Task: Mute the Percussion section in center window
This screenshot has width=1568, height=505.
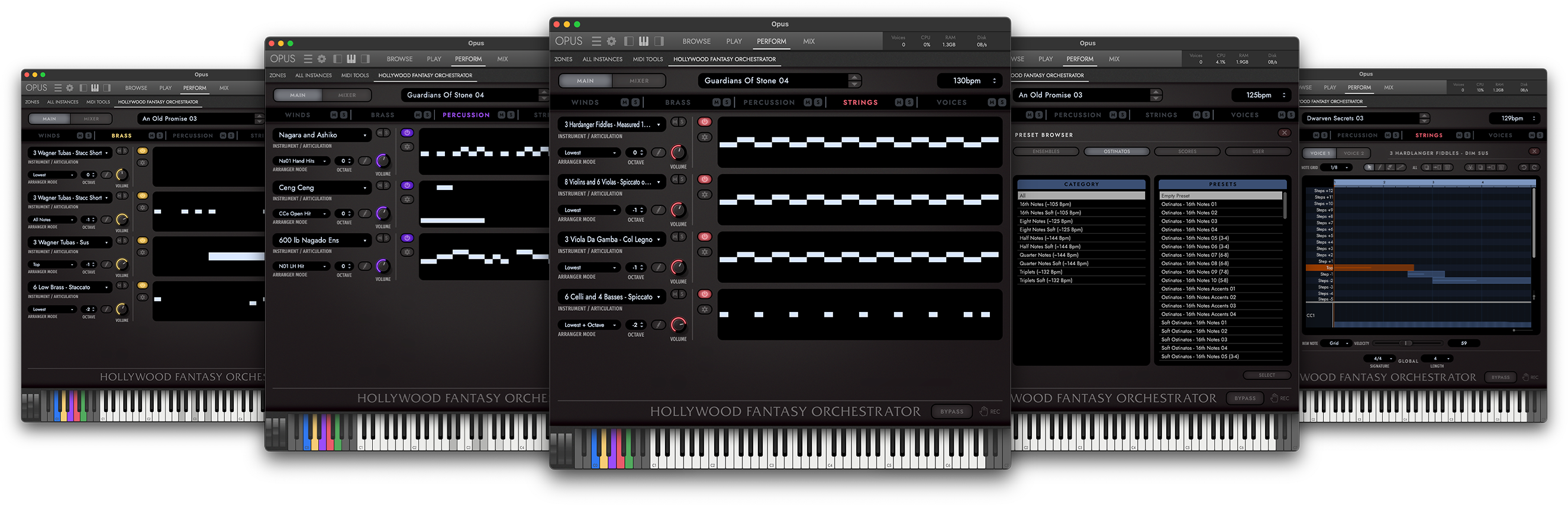Action: point(808,102)
